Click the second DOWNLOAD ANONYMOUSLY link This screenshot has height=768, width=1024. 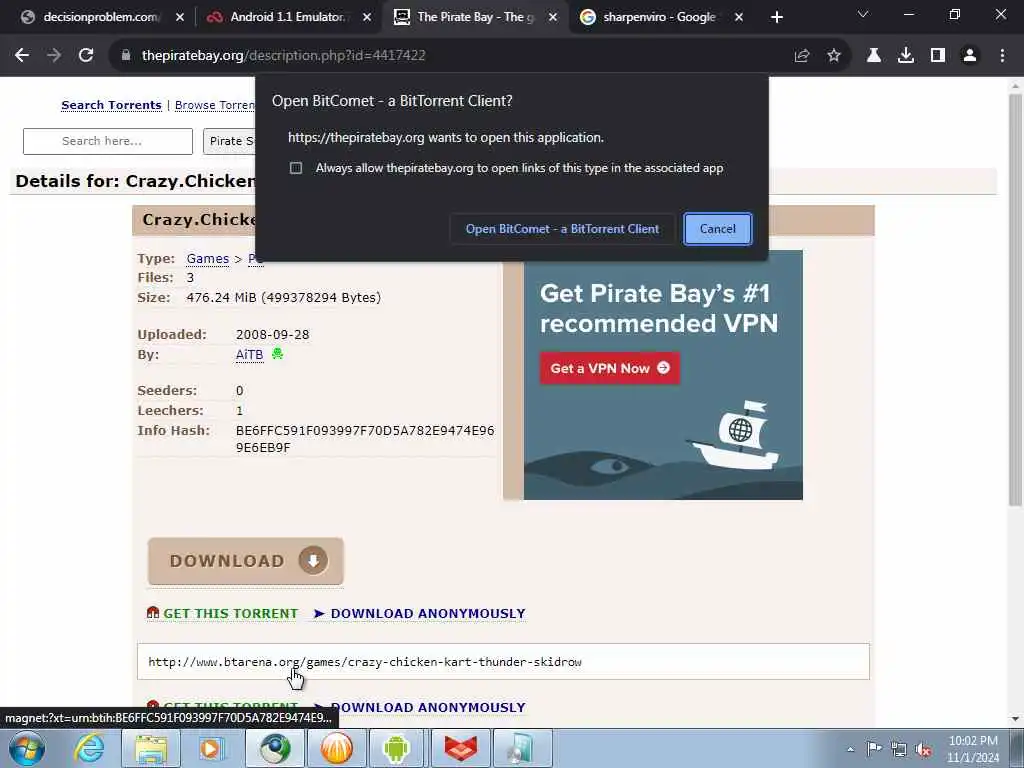[428, 708]
